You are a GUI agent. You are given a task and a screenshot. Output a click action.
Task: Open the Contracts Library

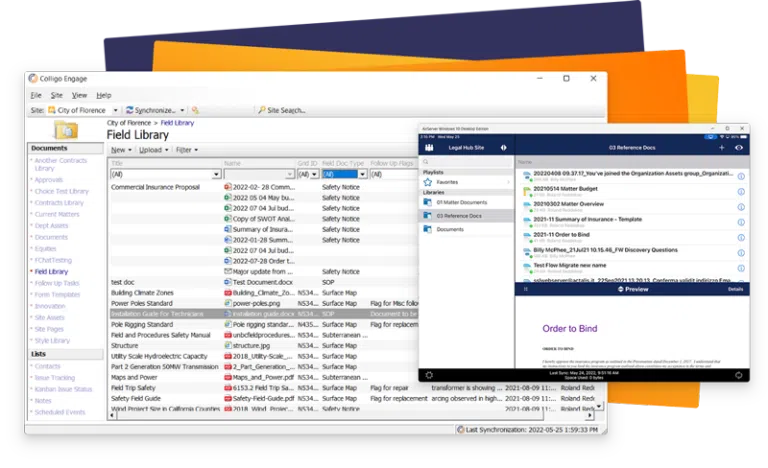(x=59, y=203)
